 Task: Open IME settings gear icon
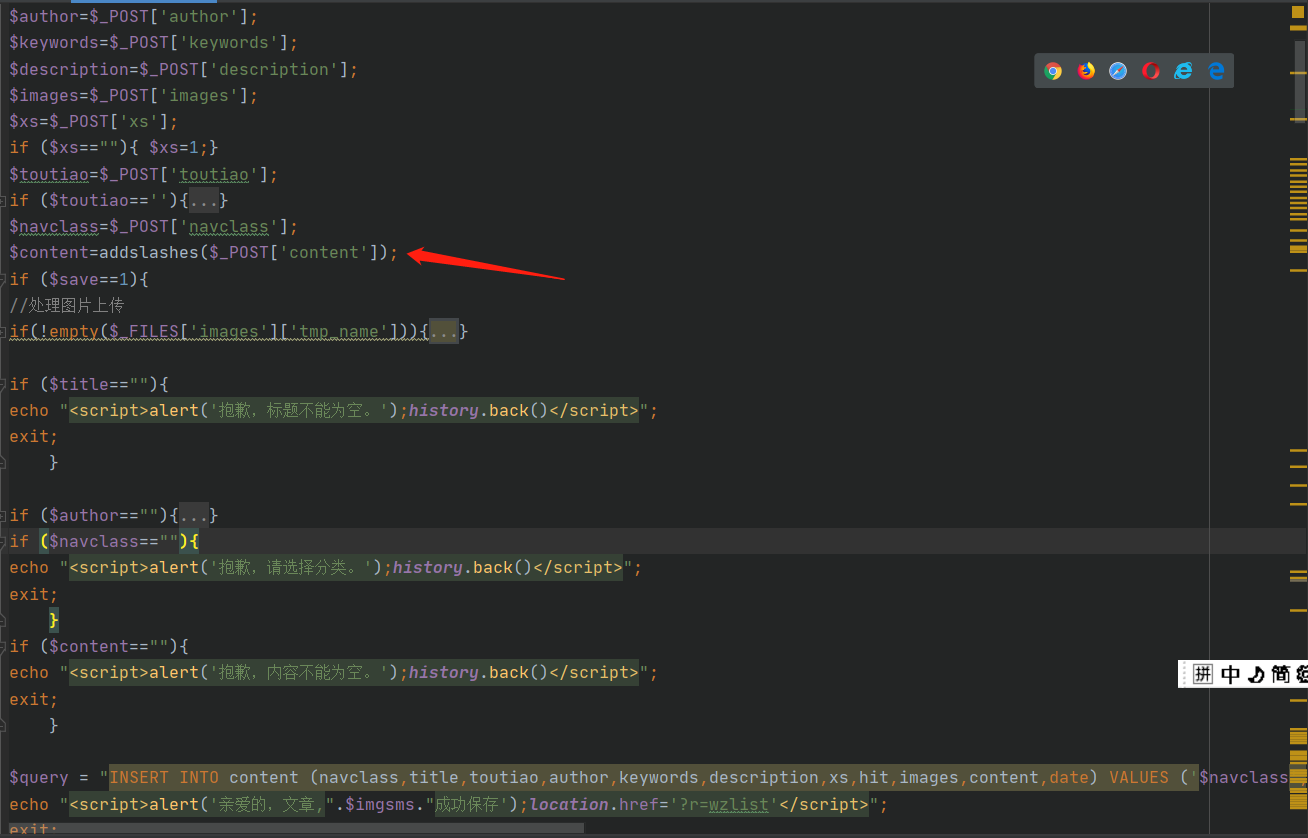pyautogui.click(x=1302, y=674)
